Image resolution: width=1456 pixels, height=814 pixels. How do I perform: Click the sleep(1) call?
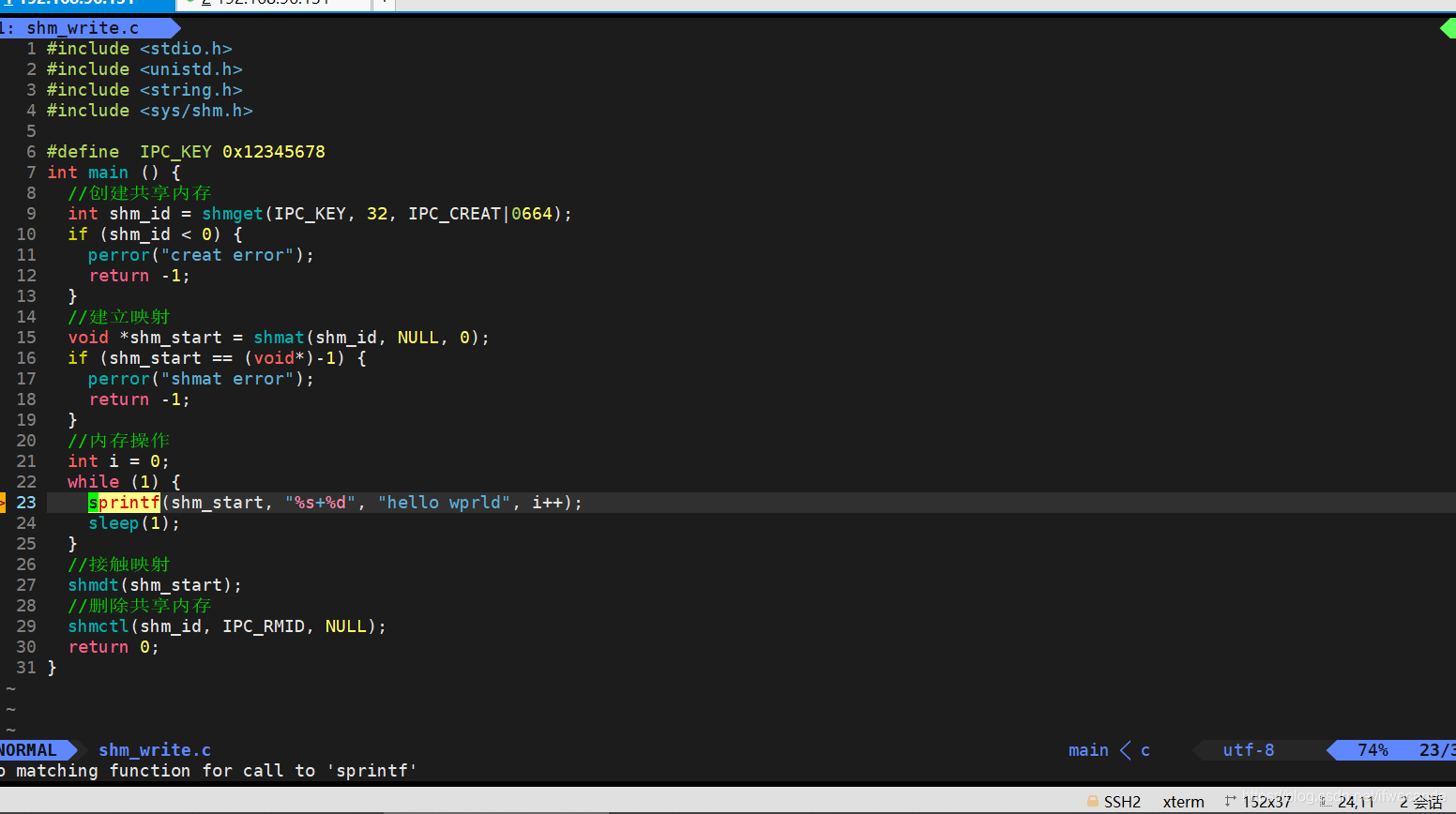(x=129, y=523)
